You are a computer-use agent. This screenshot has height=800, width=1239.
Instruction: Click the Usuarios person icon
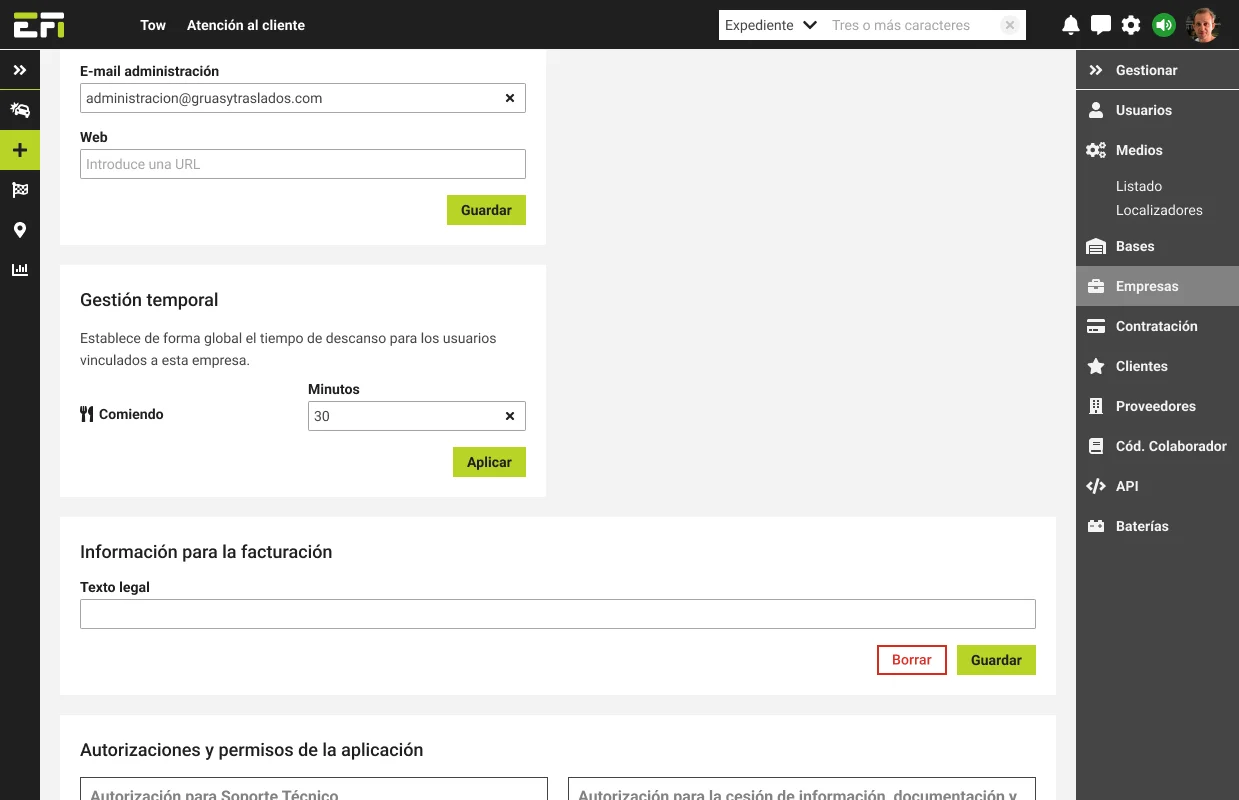pyautogui.click(x=1096, y=110)
